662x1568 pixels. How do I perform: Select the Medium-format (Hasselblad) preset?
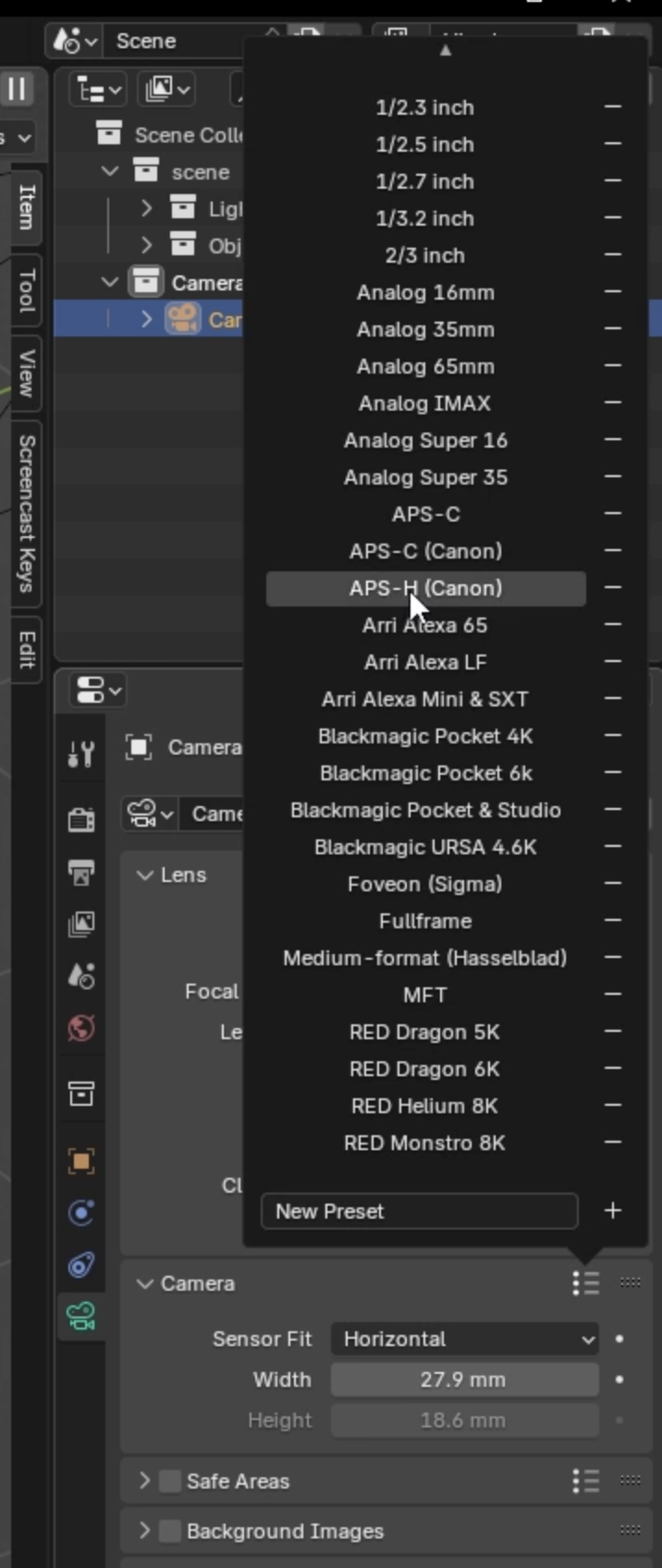425,958
